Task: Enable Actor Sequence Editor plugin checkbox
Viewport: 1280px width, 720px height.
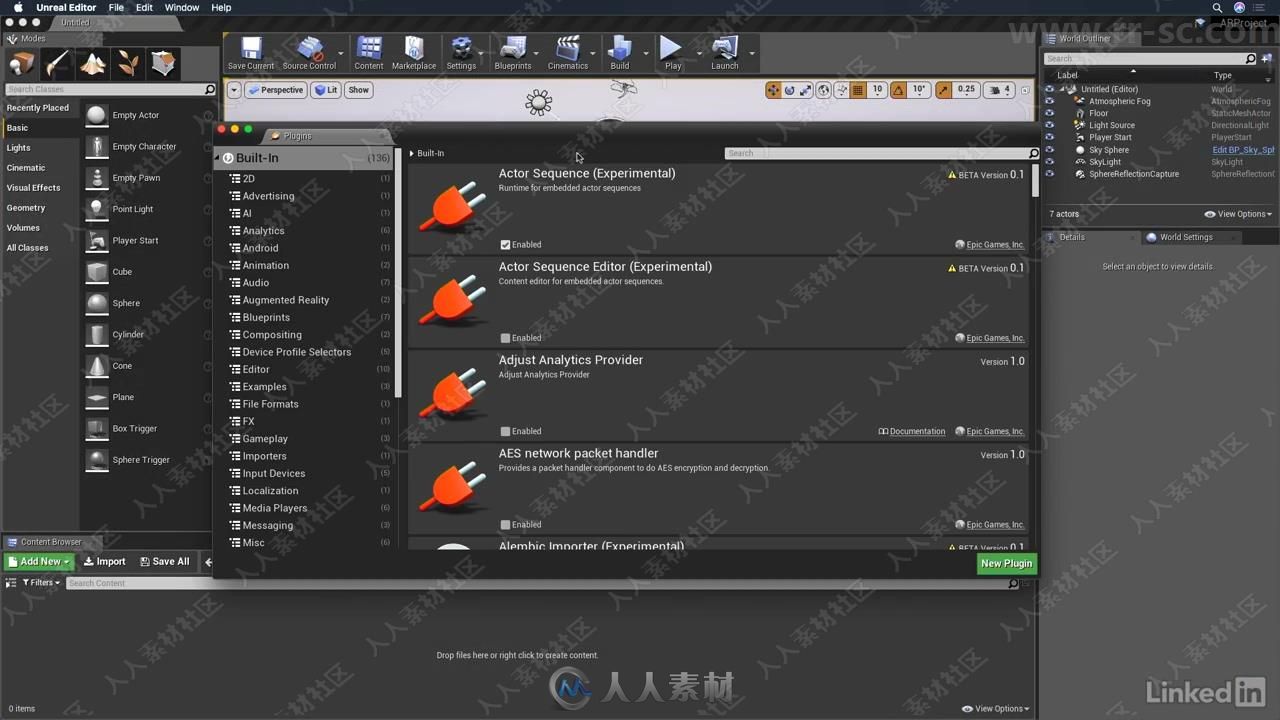Action: point(505,338)
